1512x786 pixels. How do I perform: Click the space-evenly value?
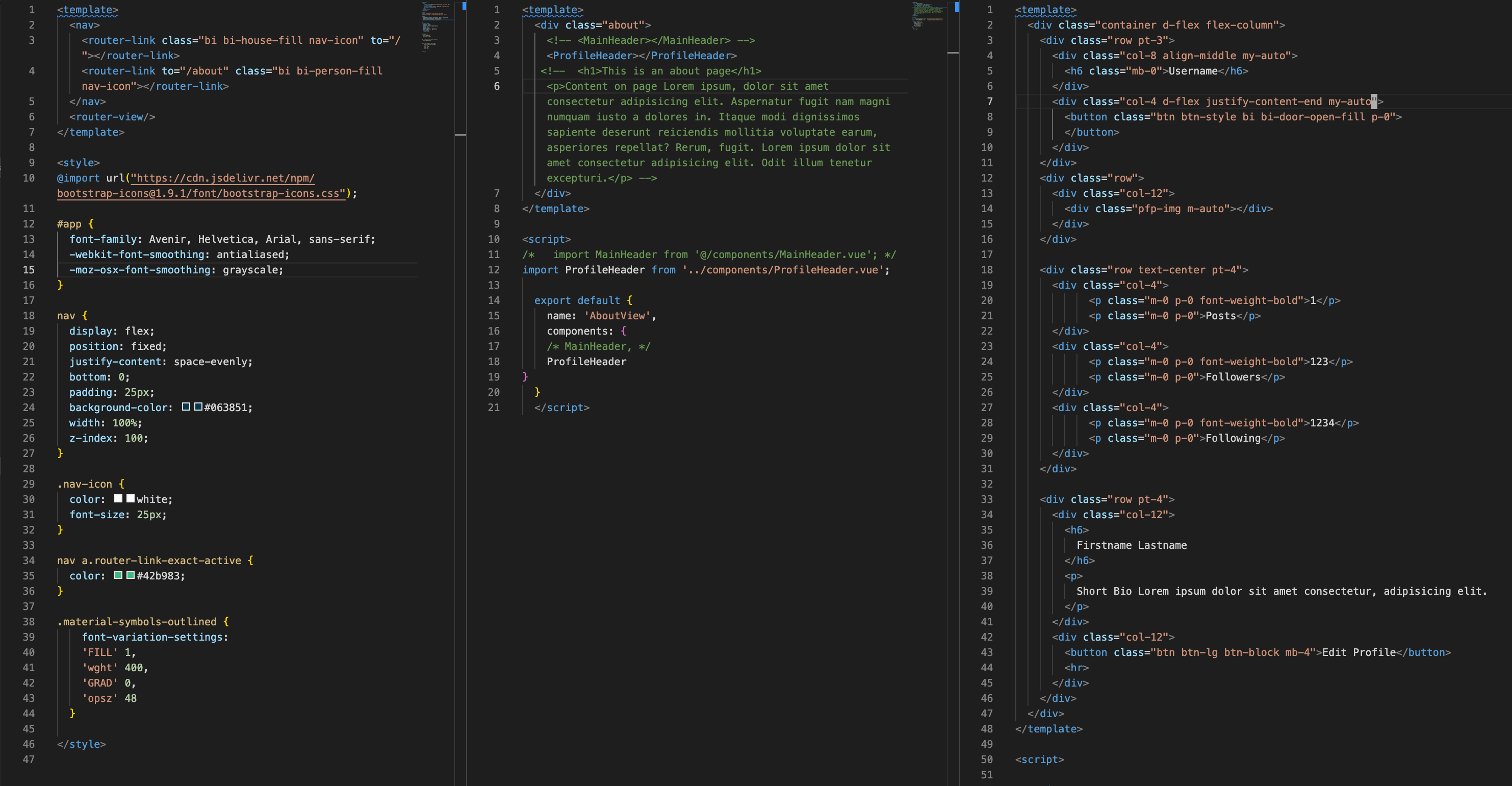210,362
